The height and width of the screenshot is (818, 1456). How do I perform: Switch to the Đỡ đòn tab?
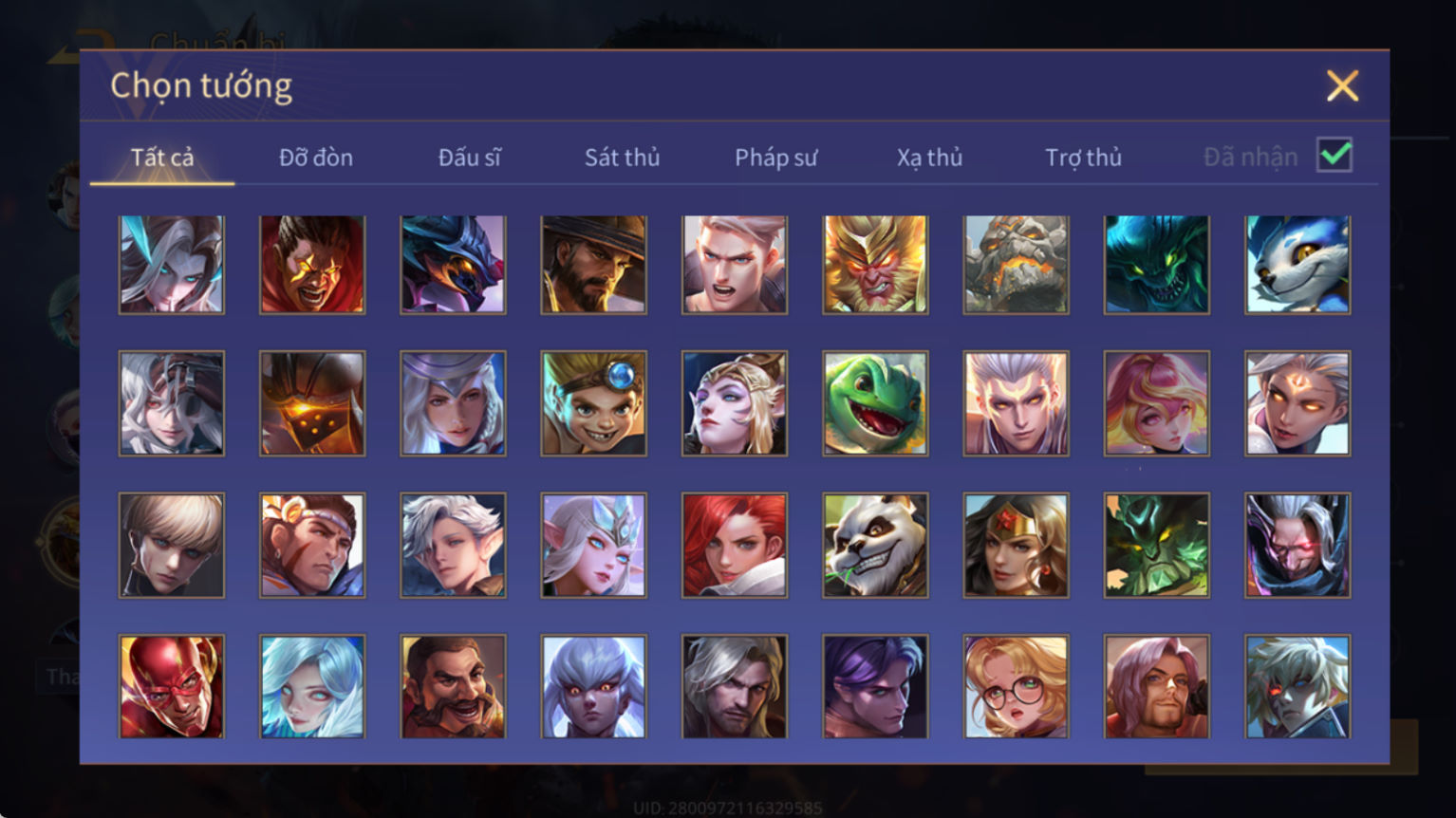coord(316,158)
